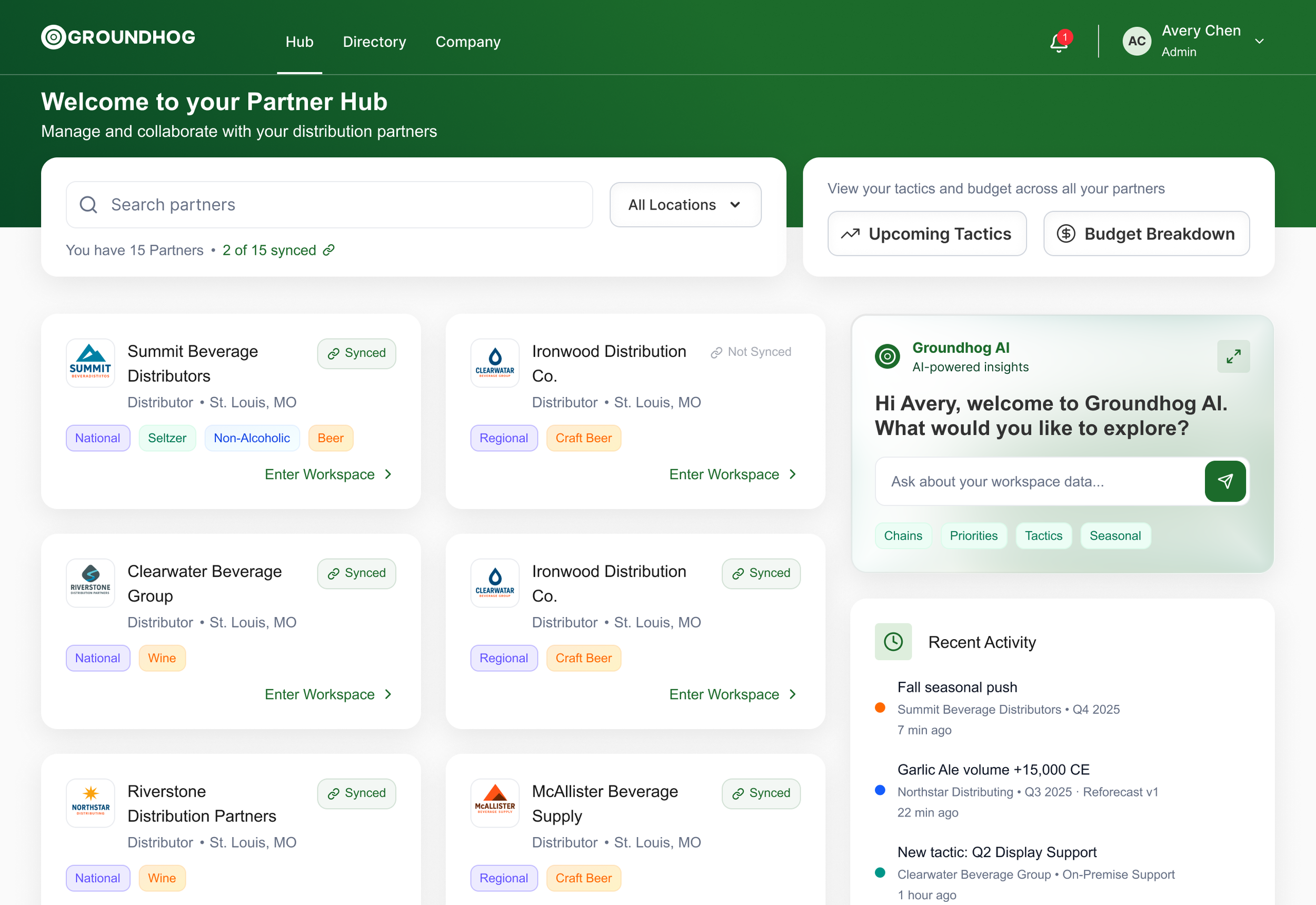The height and width of the screenshot is (905, 1316).
Task: Send the Groundhog AI question
Action: point(1225,481)
